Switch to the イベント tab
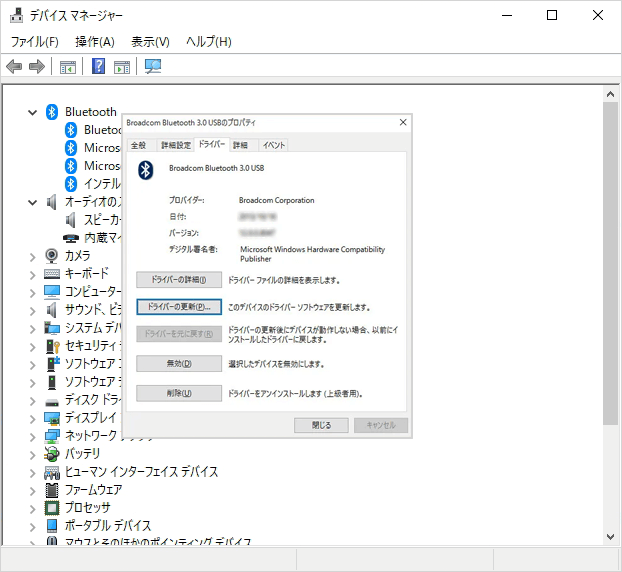 click(274, 146)
